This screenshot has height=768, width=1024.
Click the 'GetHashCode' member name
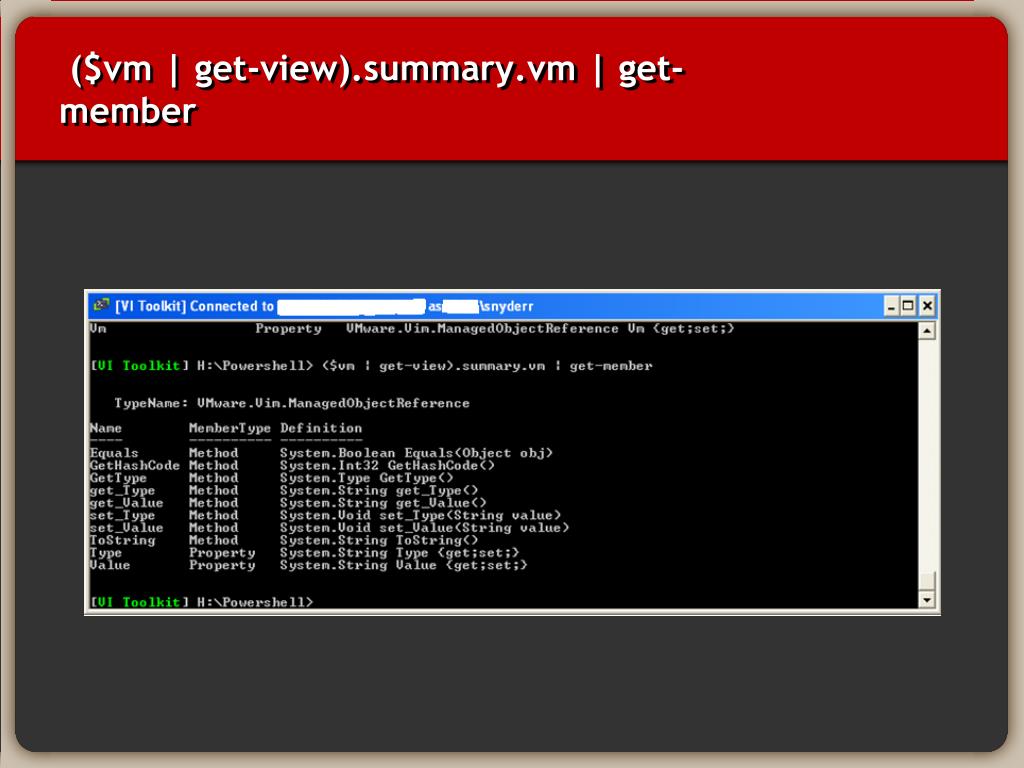(135, 466)
